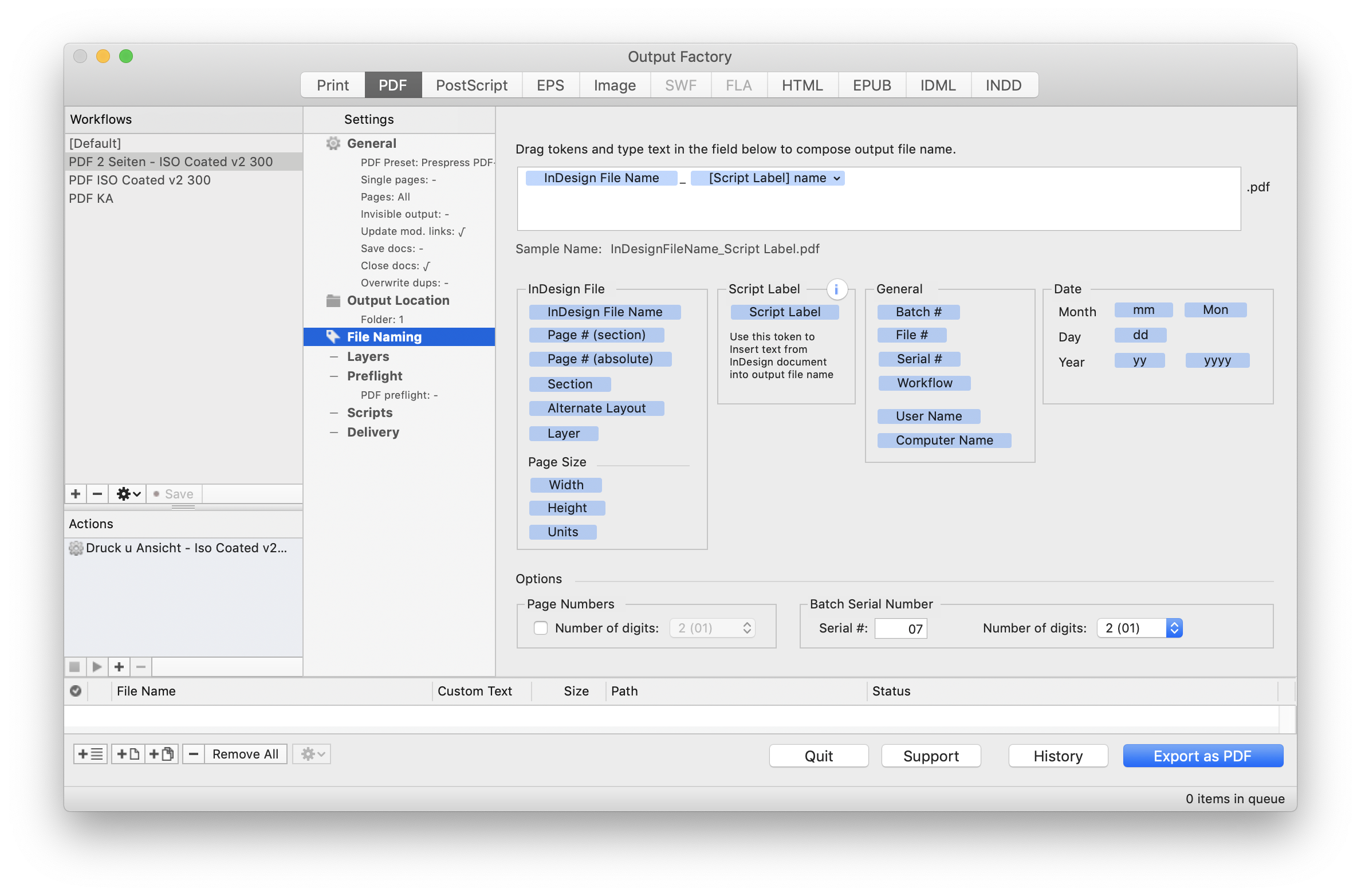Open the Script Label name token dropdown

pyautogui.click(x=836, y=178)
